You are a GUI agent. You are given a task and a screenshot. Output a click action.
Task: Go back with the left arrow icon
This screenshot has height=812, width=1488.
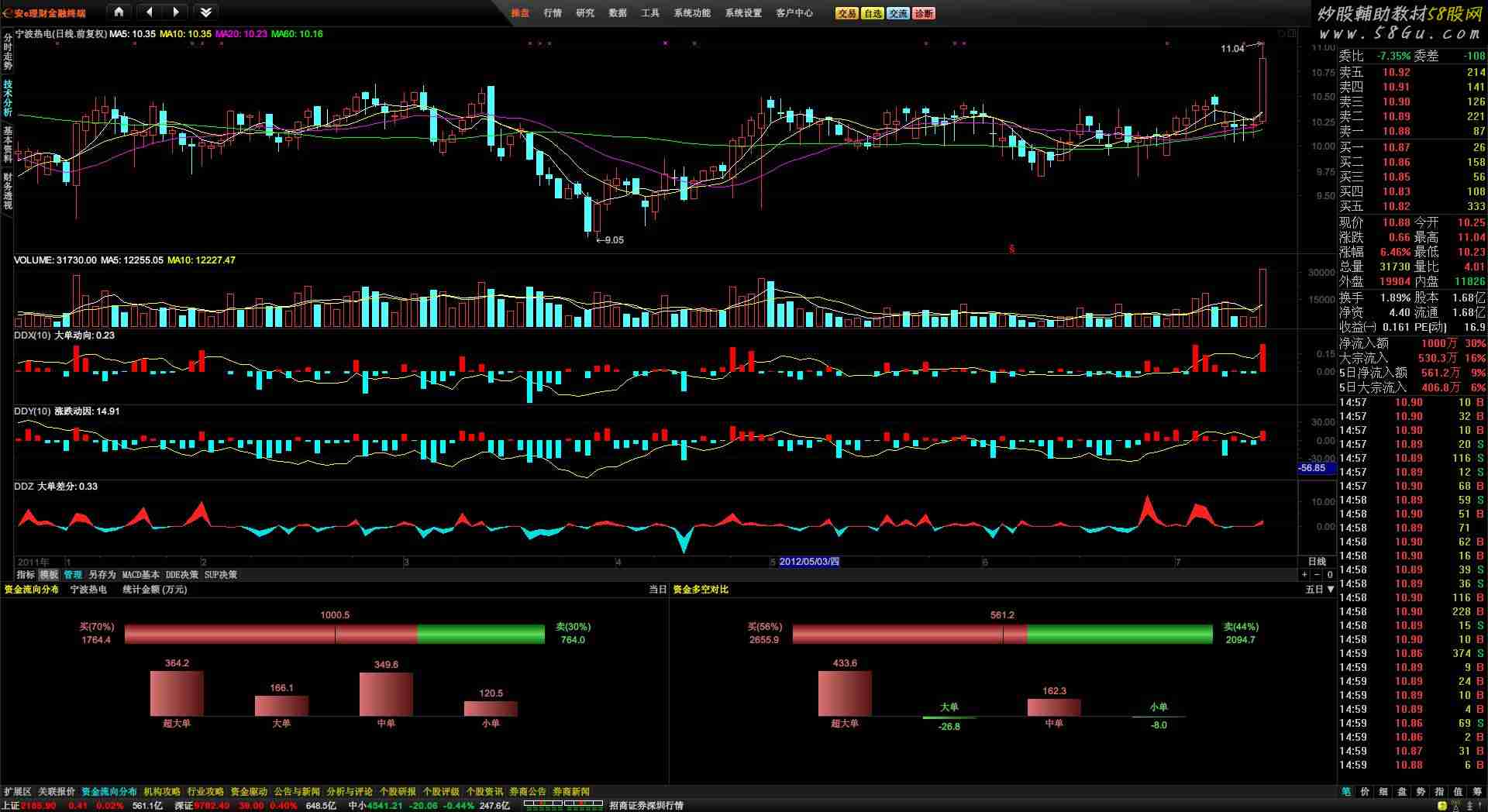149,12
